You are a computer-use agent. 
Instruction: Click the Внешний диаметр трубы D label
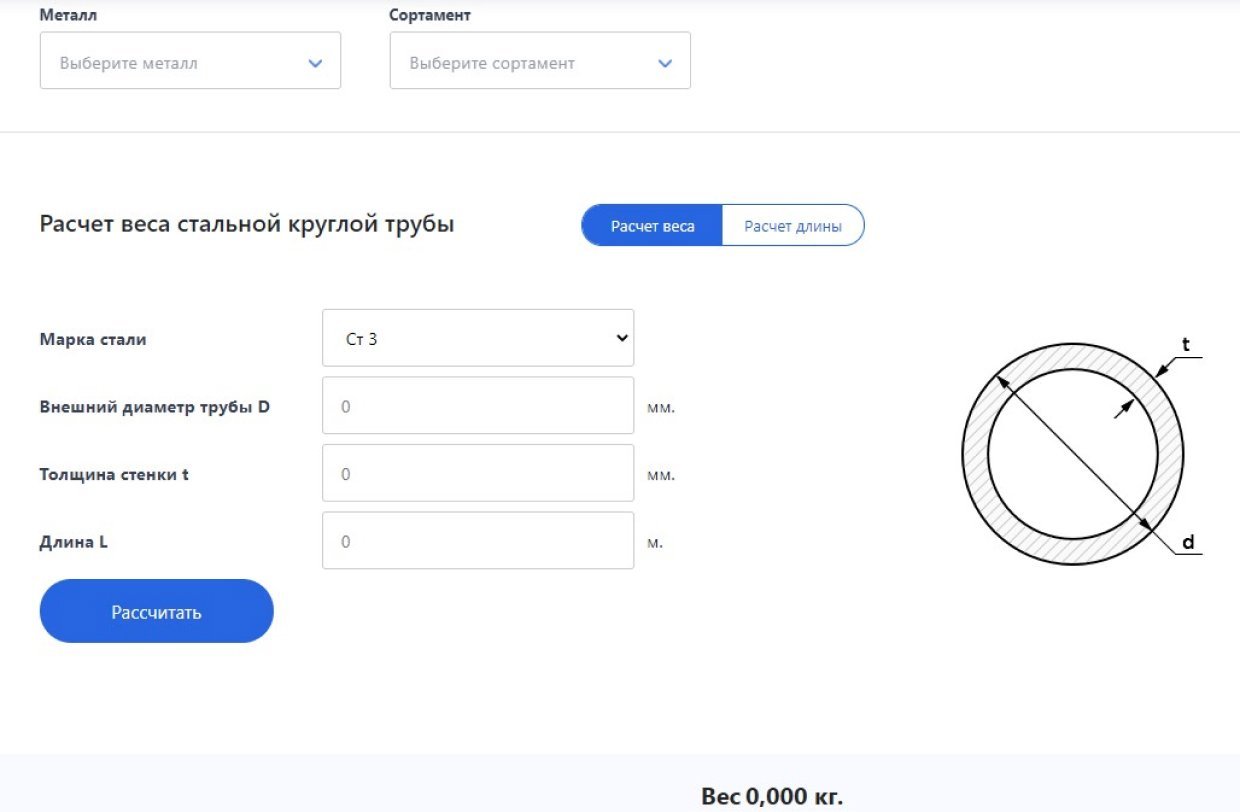tap(155, 407)
